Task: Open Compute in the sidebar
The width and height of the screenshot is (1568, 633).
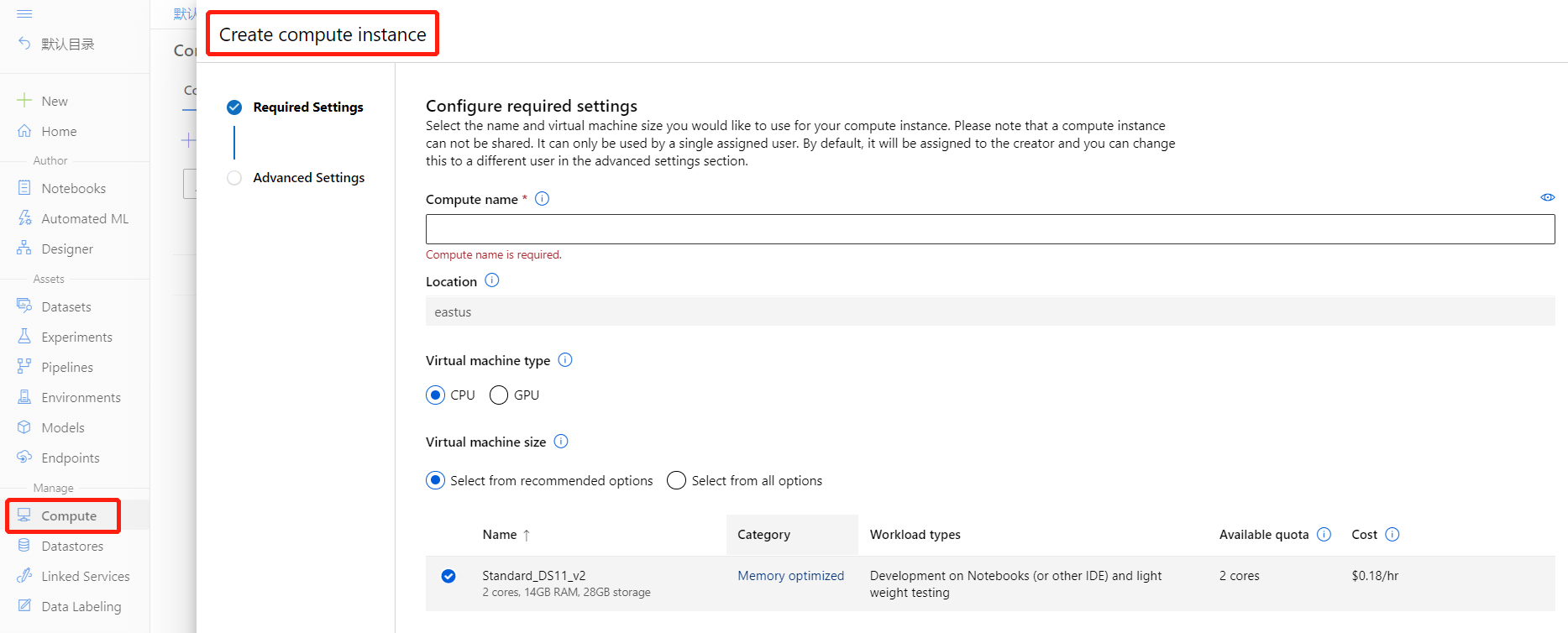Action: point(69,515)
